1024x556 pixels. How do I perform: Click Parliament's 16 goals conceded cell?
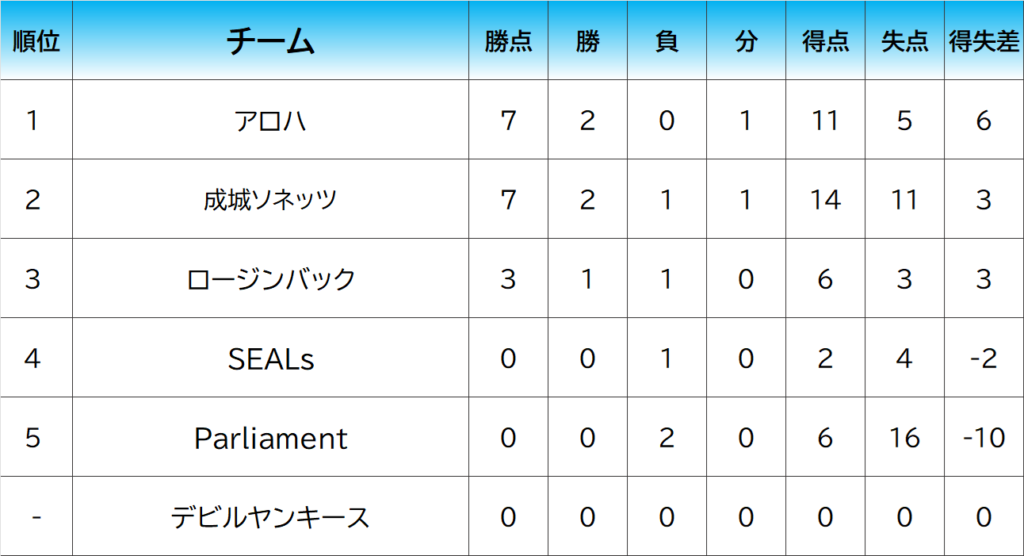pos(904,438)
